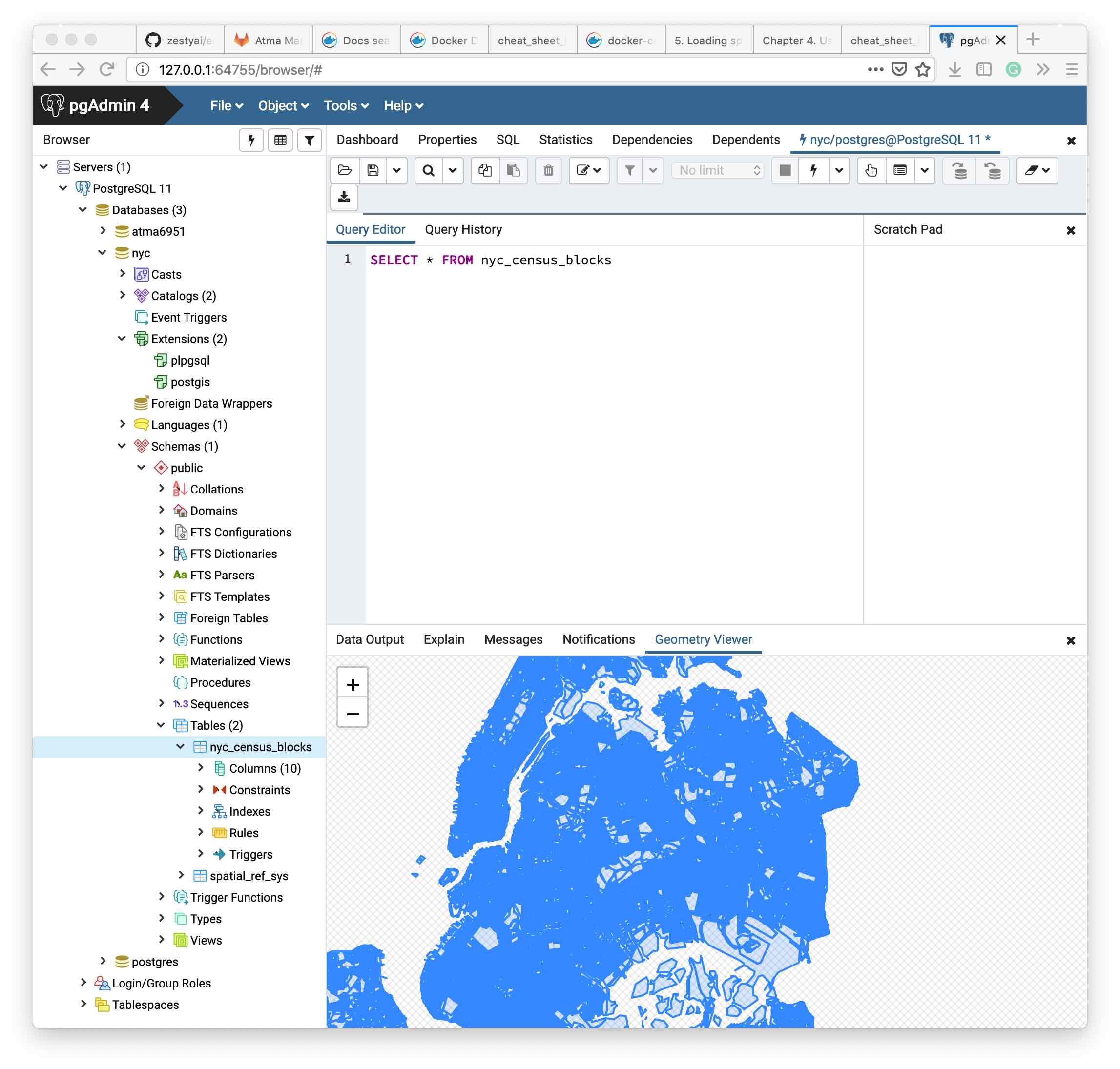Screen dimensions: 1120x1069
Task: Open the Clear eraser dropdown
Action: tap(1037, 170)
